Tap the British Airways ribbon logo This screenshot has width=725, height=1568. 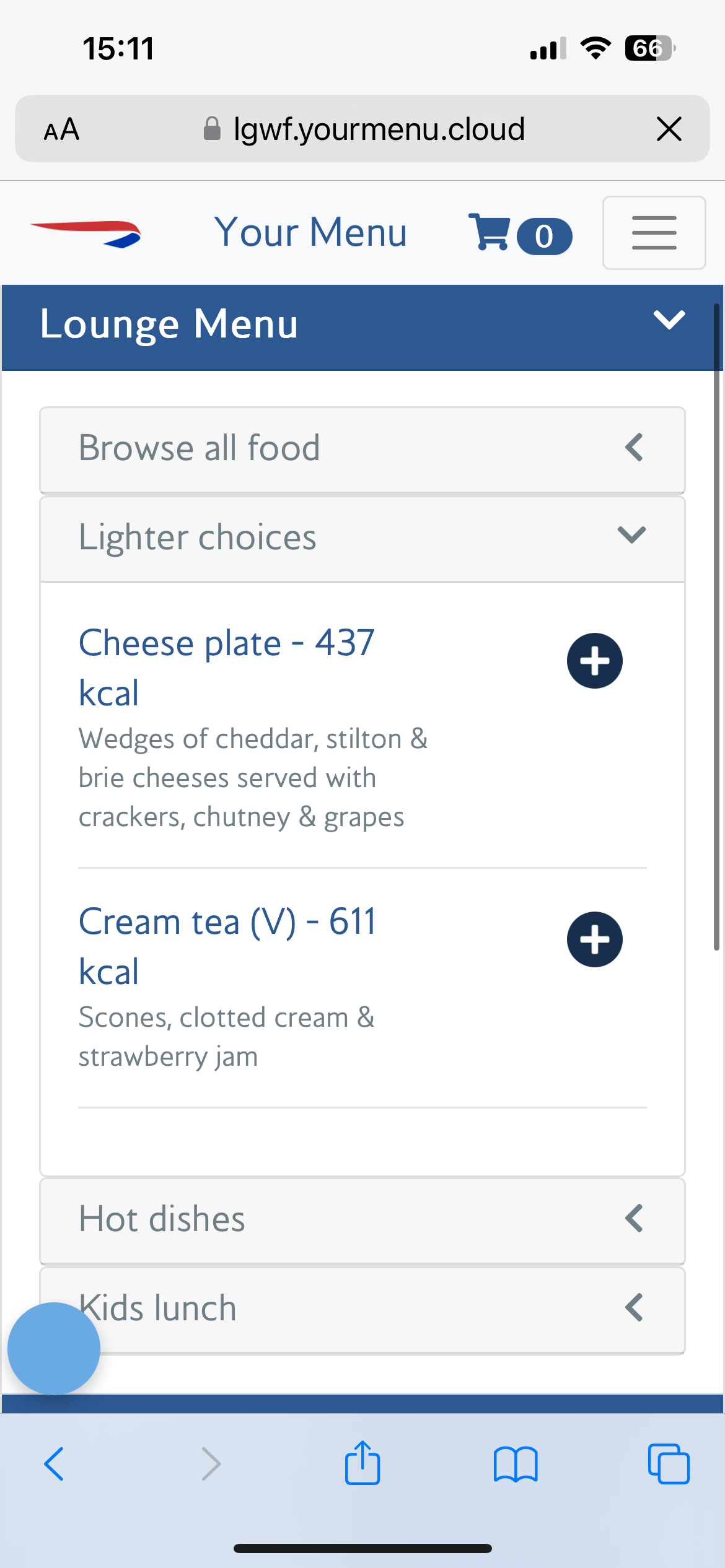coord(87,233)
